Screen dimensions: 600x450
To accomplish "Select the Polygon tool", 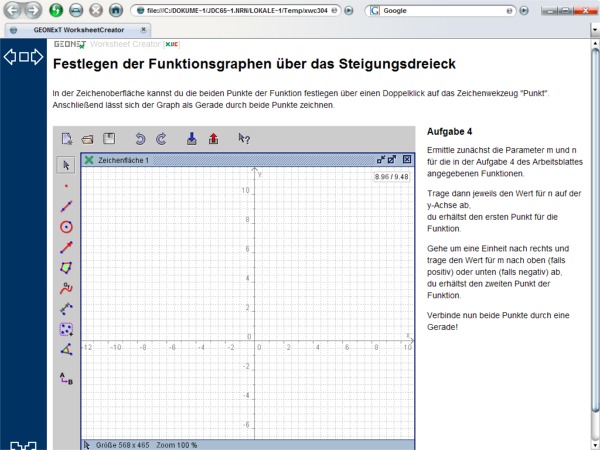I will point(66,267).
